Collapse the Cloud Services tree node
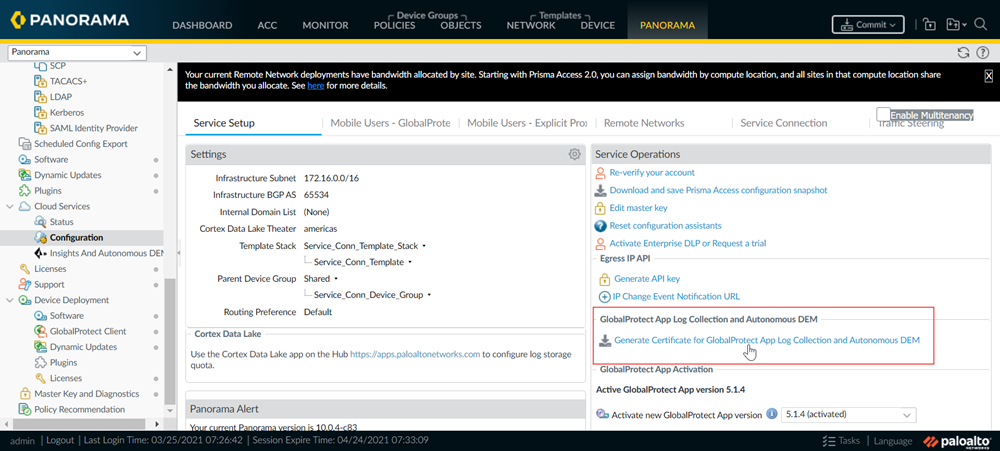 (10, 206)
